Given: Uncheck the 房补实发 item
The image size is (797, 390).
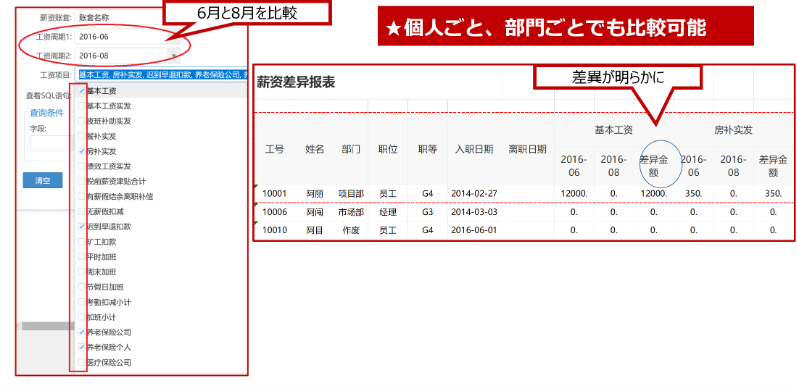Looking at the screenshot, I should (81, 151).
